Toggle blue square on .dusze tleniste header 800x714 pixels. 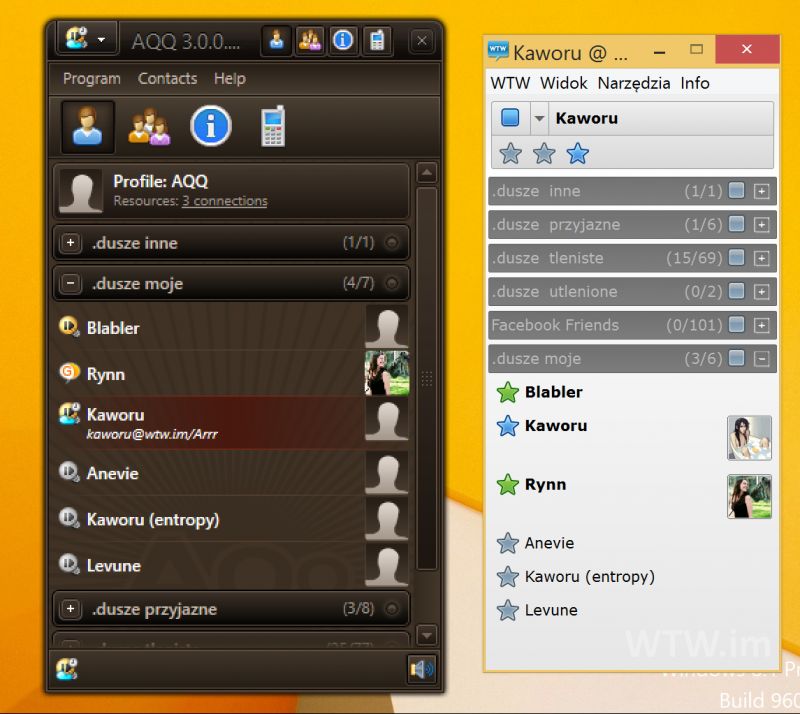[x=736, y=258]
